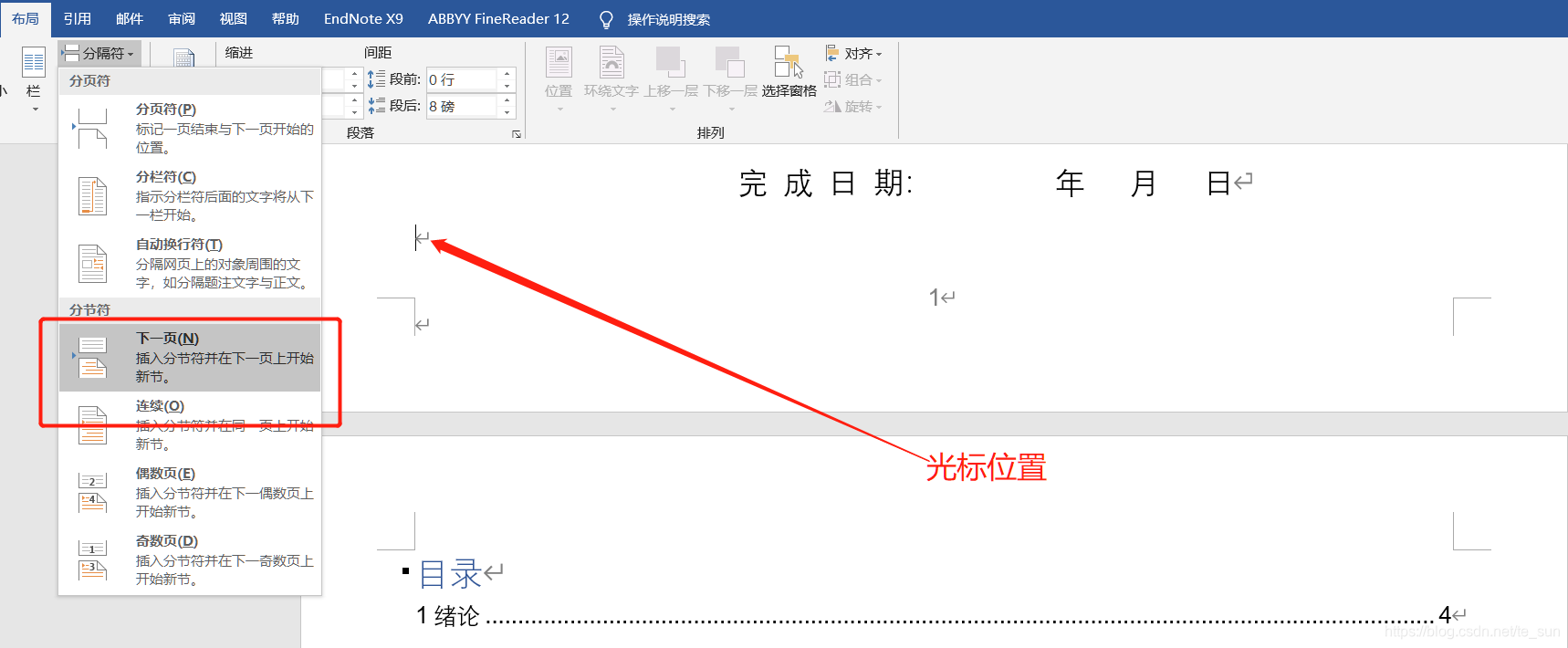Screen dimensions: 1568x648
Task: Click the 段后 spacing value field
Action: click(462, 107)
